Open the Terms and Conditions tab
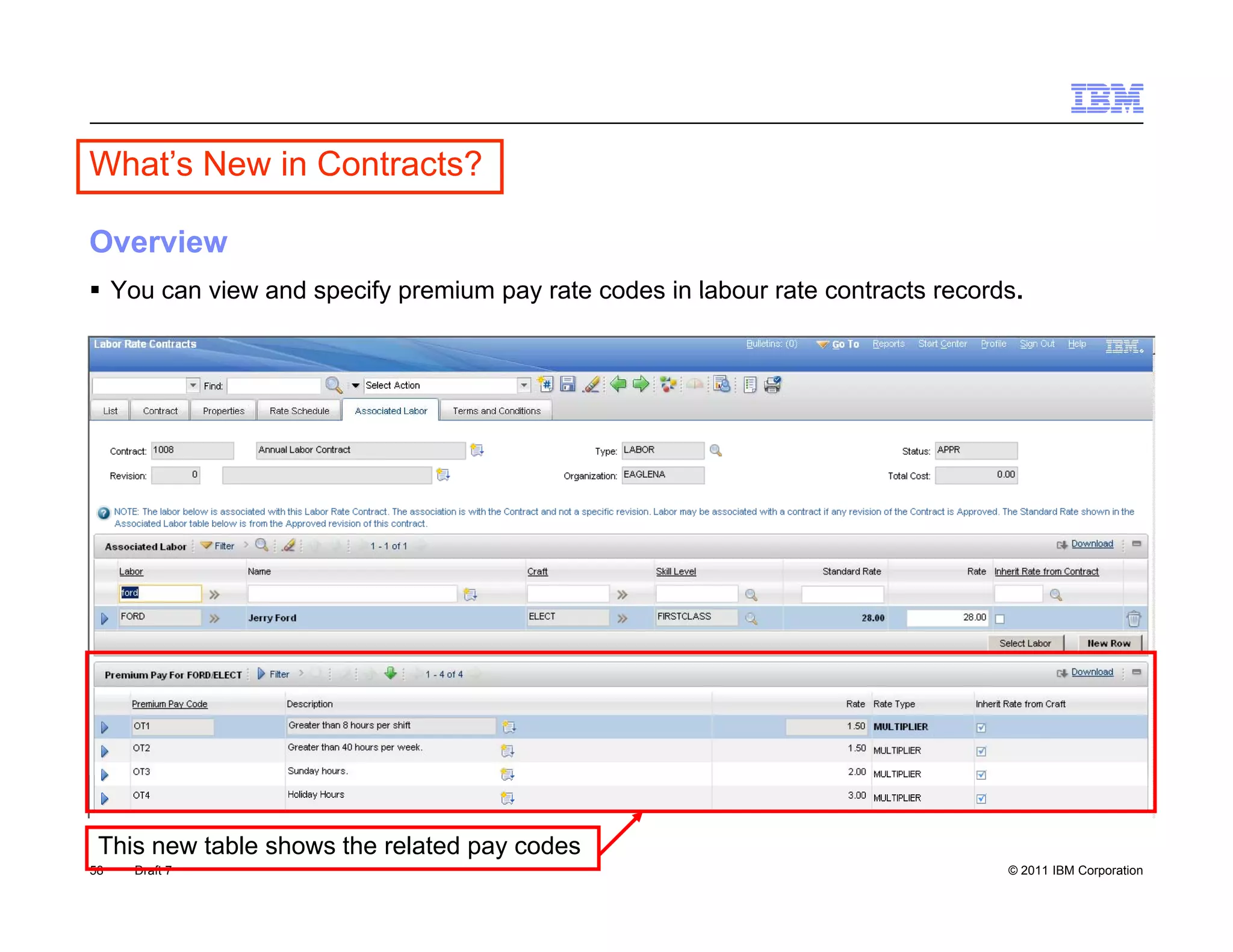This screenshot has width=1233, height=952. (496, 410)
